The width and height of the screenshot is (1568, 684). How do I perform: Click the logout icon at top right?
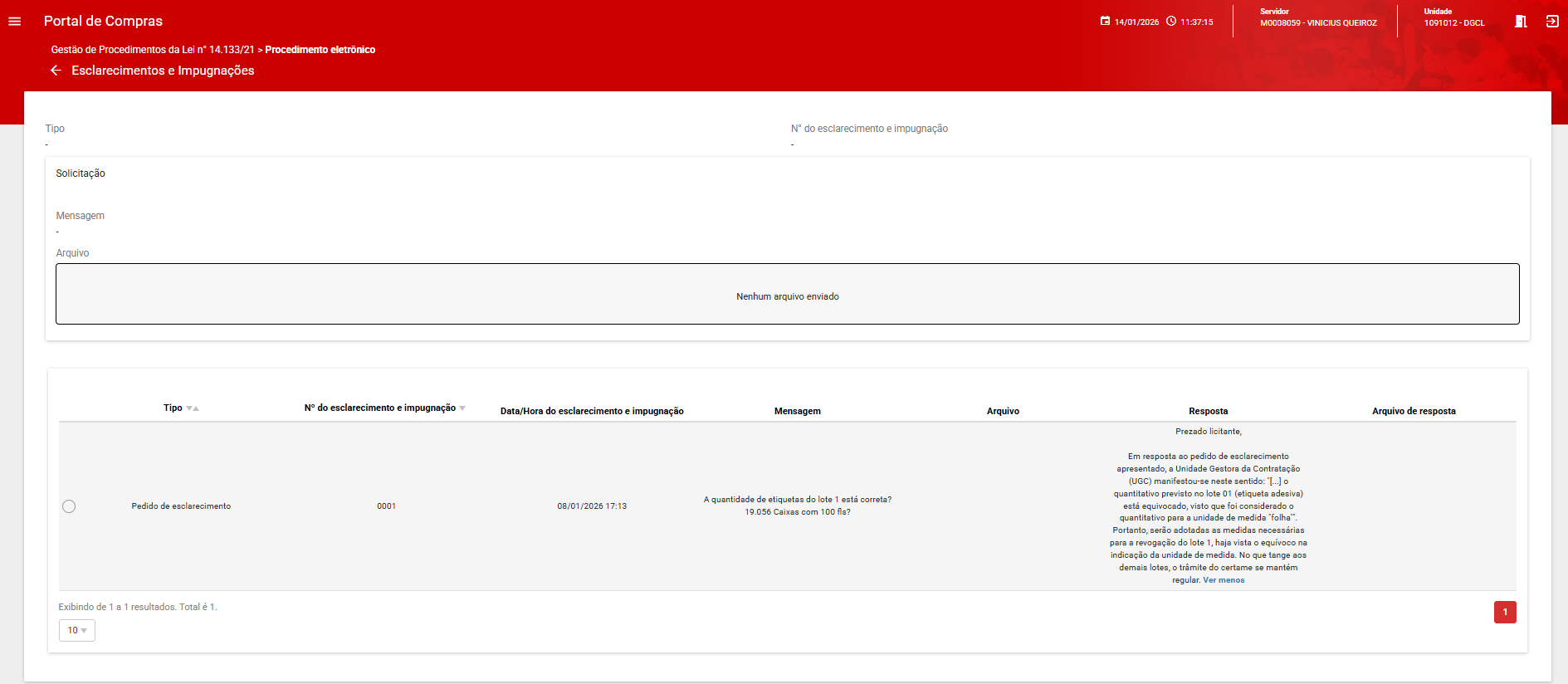(x=1552, y=22)
